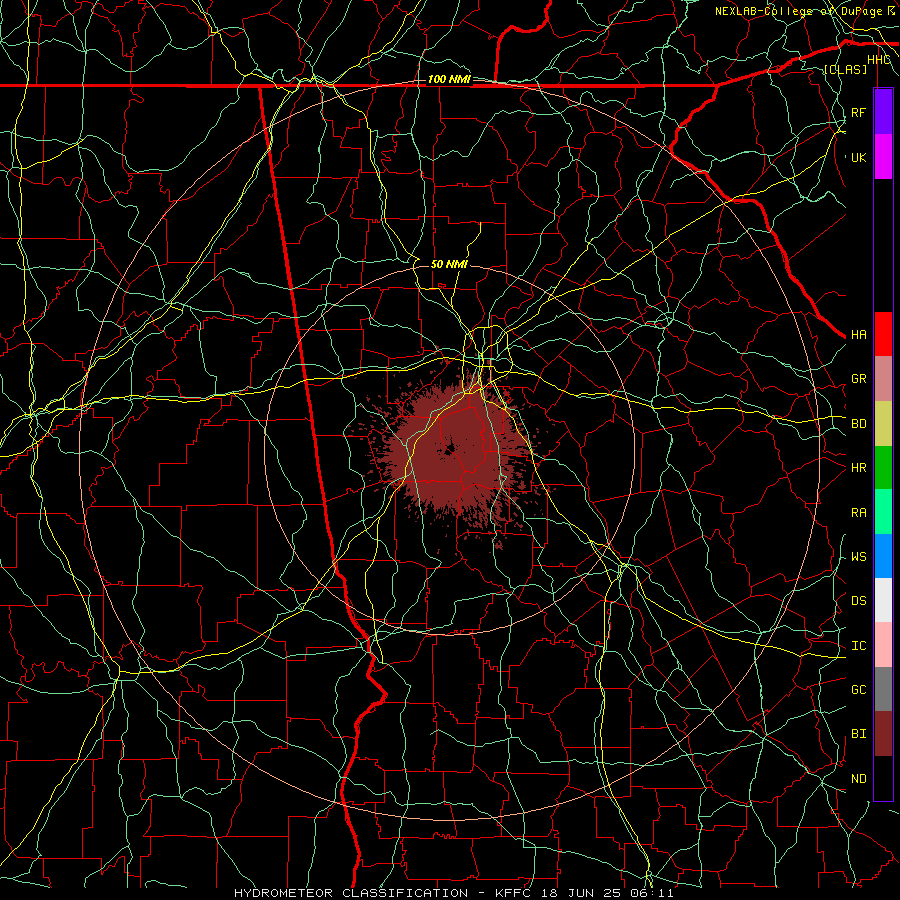Click the DS white legend color swatch

pyautogui.click(x=883, y=600)
